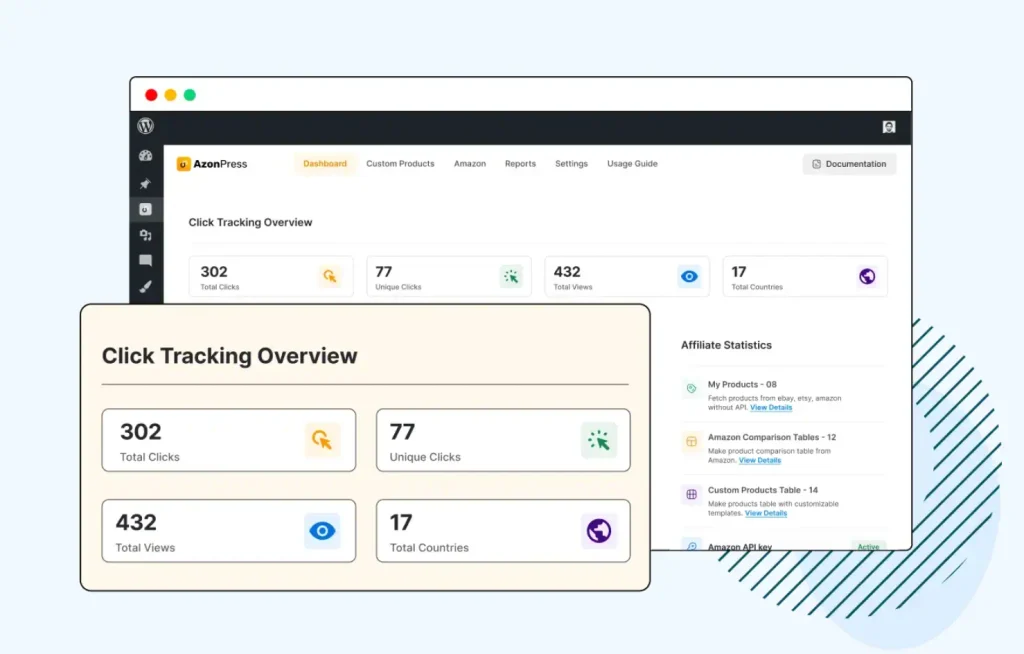The height and width of the screenshot is (654, 1024).
Task: Open the Appearance brush icon in sidebar
Action: coord(146,286)
